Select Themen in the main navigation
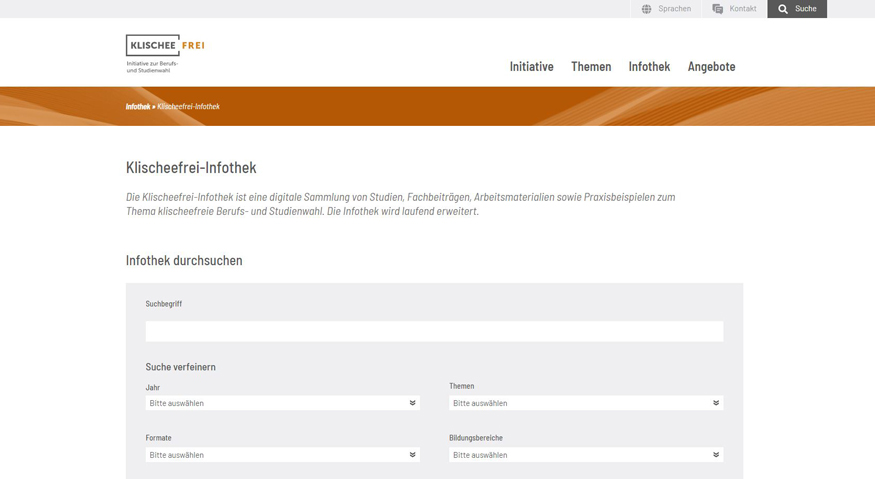The height and width of the screenshot is (479, 875). coord(591,67)
